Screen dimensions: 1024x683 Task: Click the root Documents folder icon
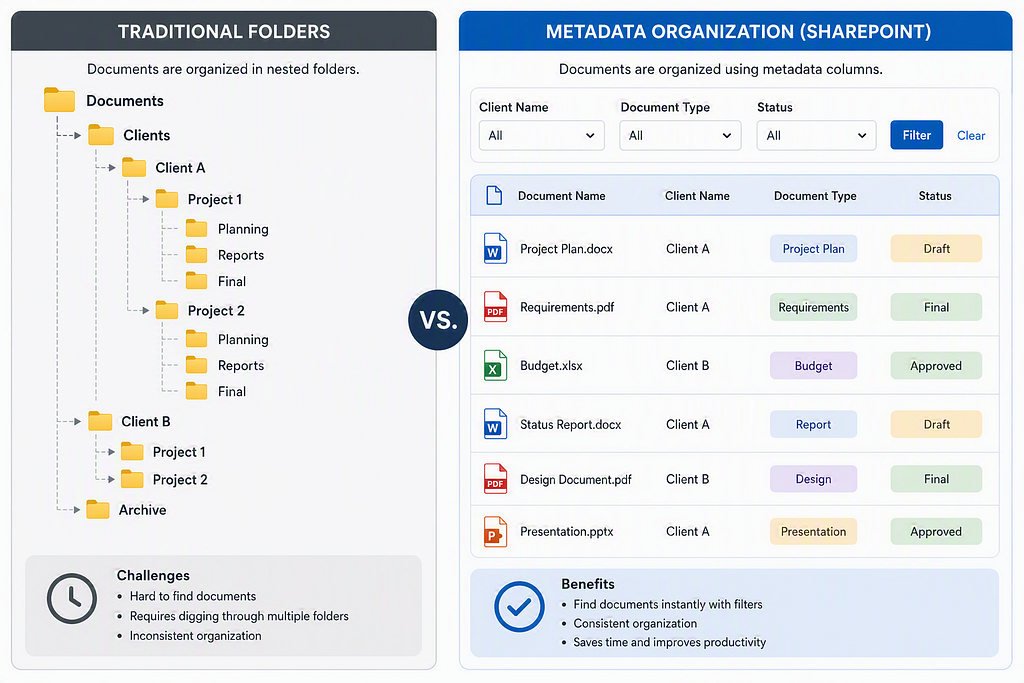click(59, 100)
